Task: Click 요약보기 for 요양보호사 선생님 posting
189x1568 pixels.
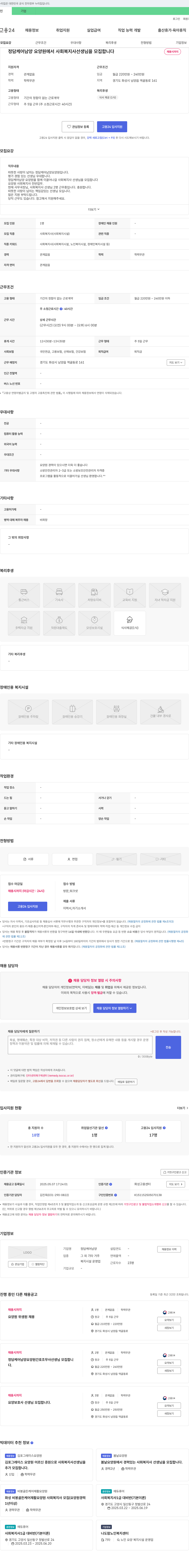Action: 169,1406
